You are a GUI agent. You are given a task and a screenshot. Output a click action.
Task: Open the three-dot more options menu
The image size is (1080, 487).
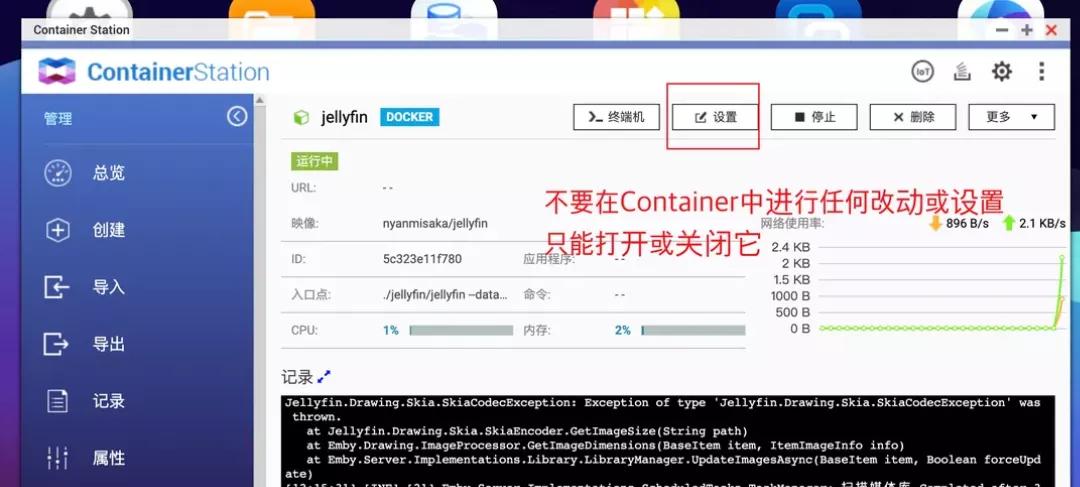(x=1041, y=71)
